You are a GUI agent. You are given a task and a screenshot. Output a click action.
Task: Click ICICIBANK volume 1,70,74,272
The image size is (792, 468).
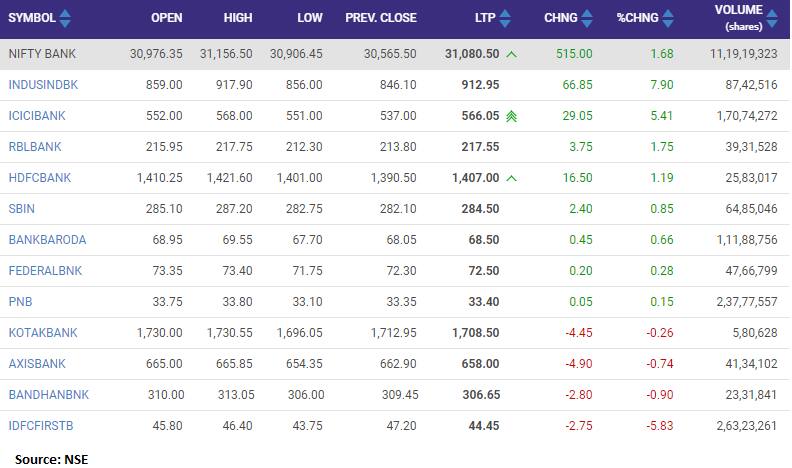(747, 116)
